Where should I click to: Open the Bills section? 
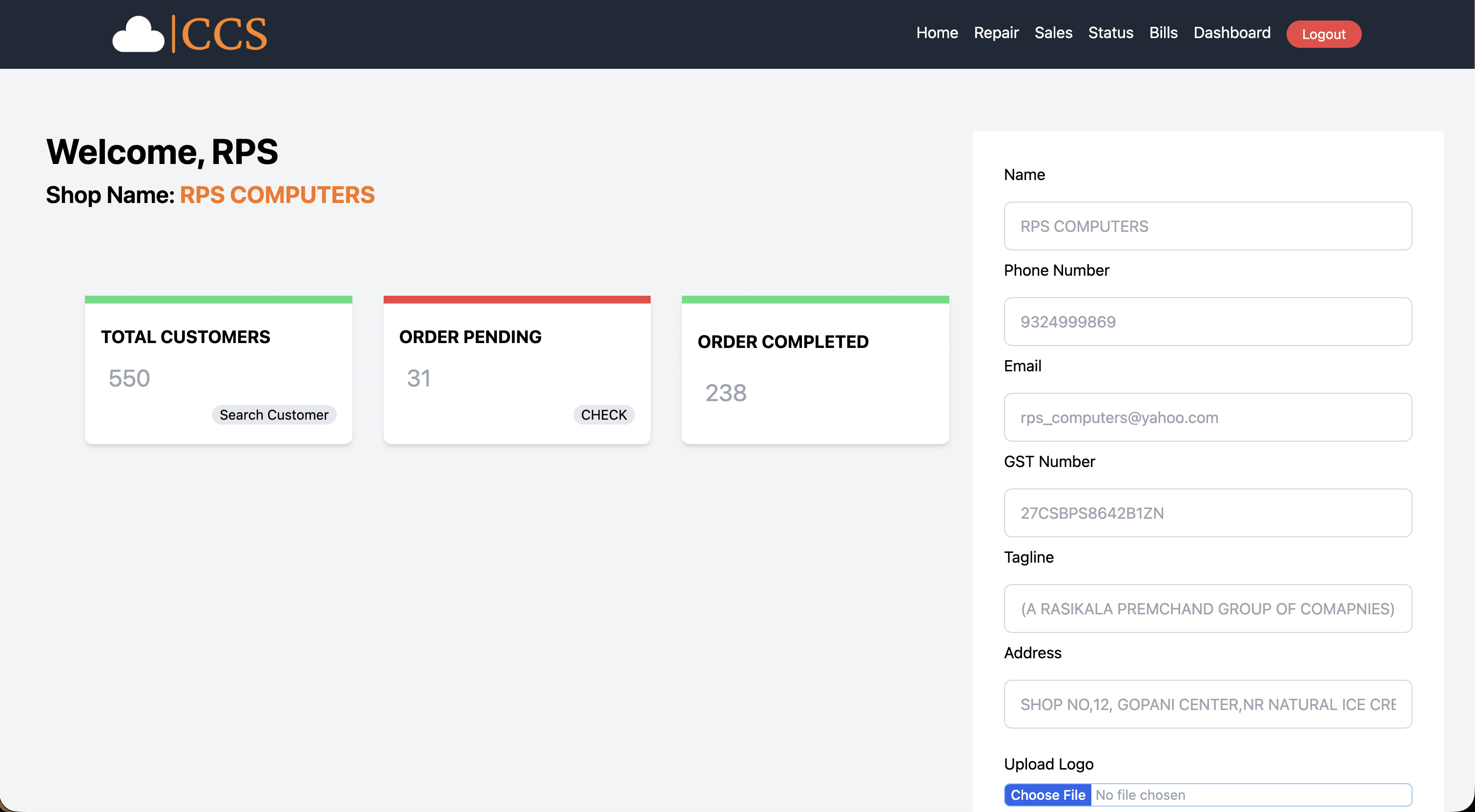click(x=1163, y=33)
